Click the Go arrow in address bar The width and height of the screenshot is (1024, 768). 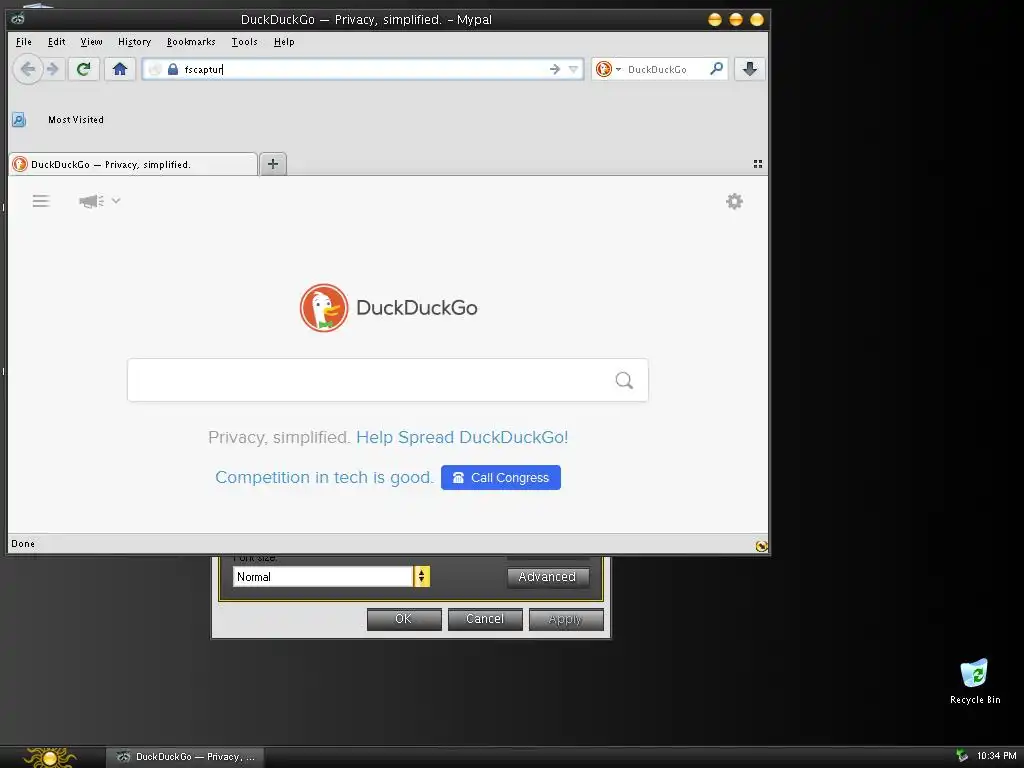point(554,69)
